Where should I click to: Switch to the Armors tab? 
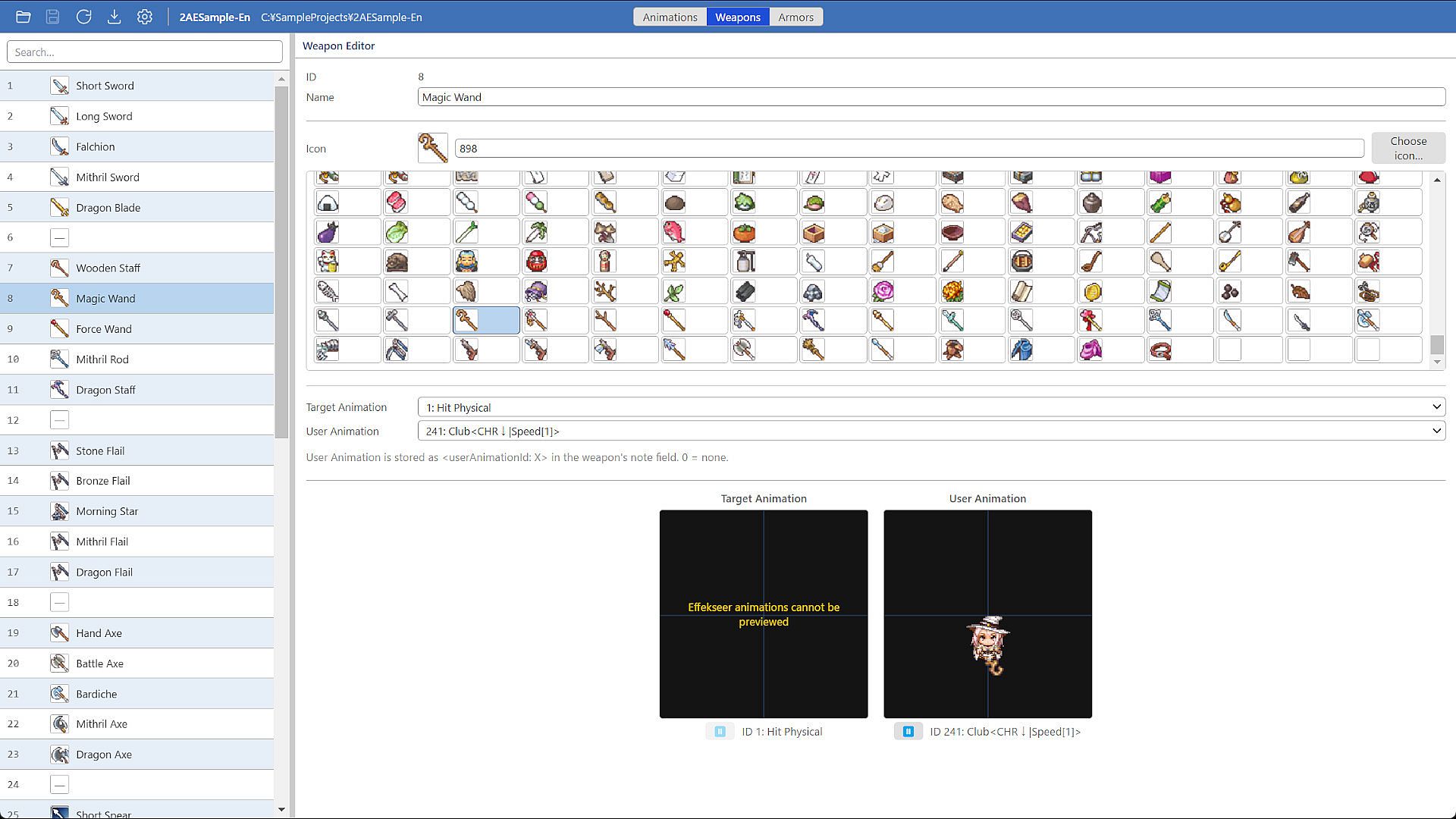pos(795,17)
